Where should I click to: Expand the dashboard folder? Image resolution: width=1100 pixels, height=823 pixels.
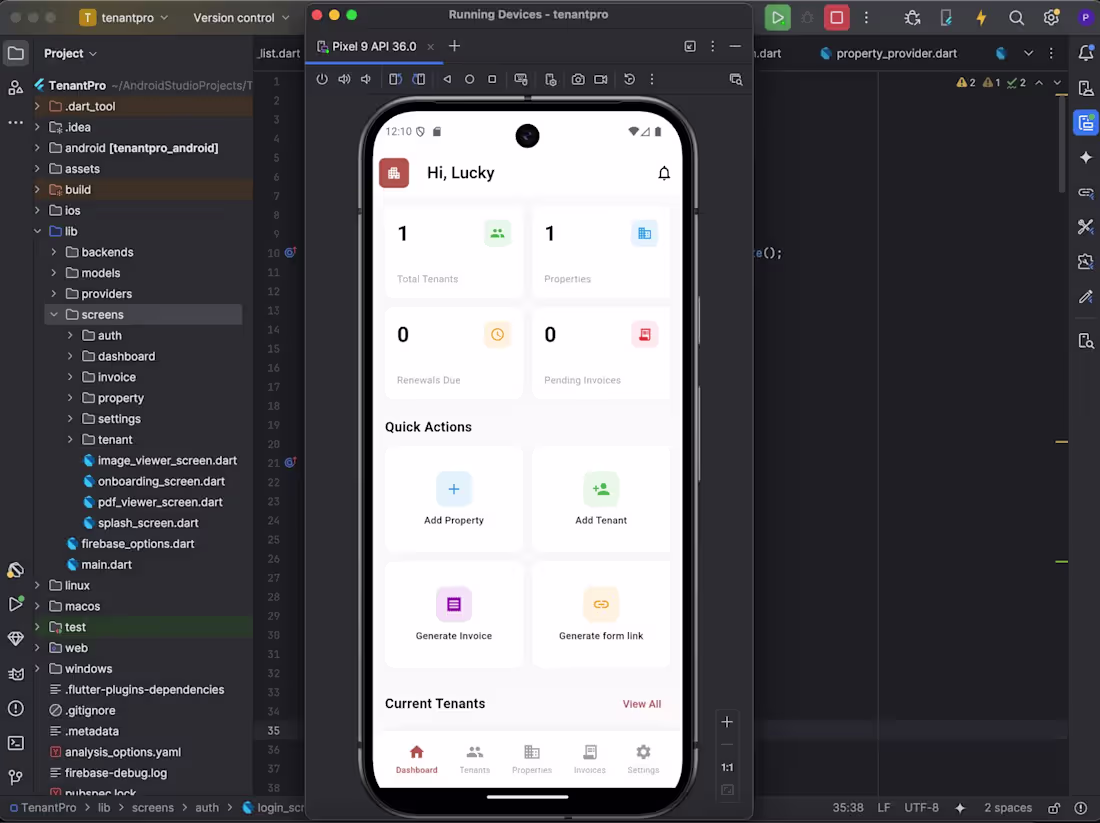tap(69, 356)
